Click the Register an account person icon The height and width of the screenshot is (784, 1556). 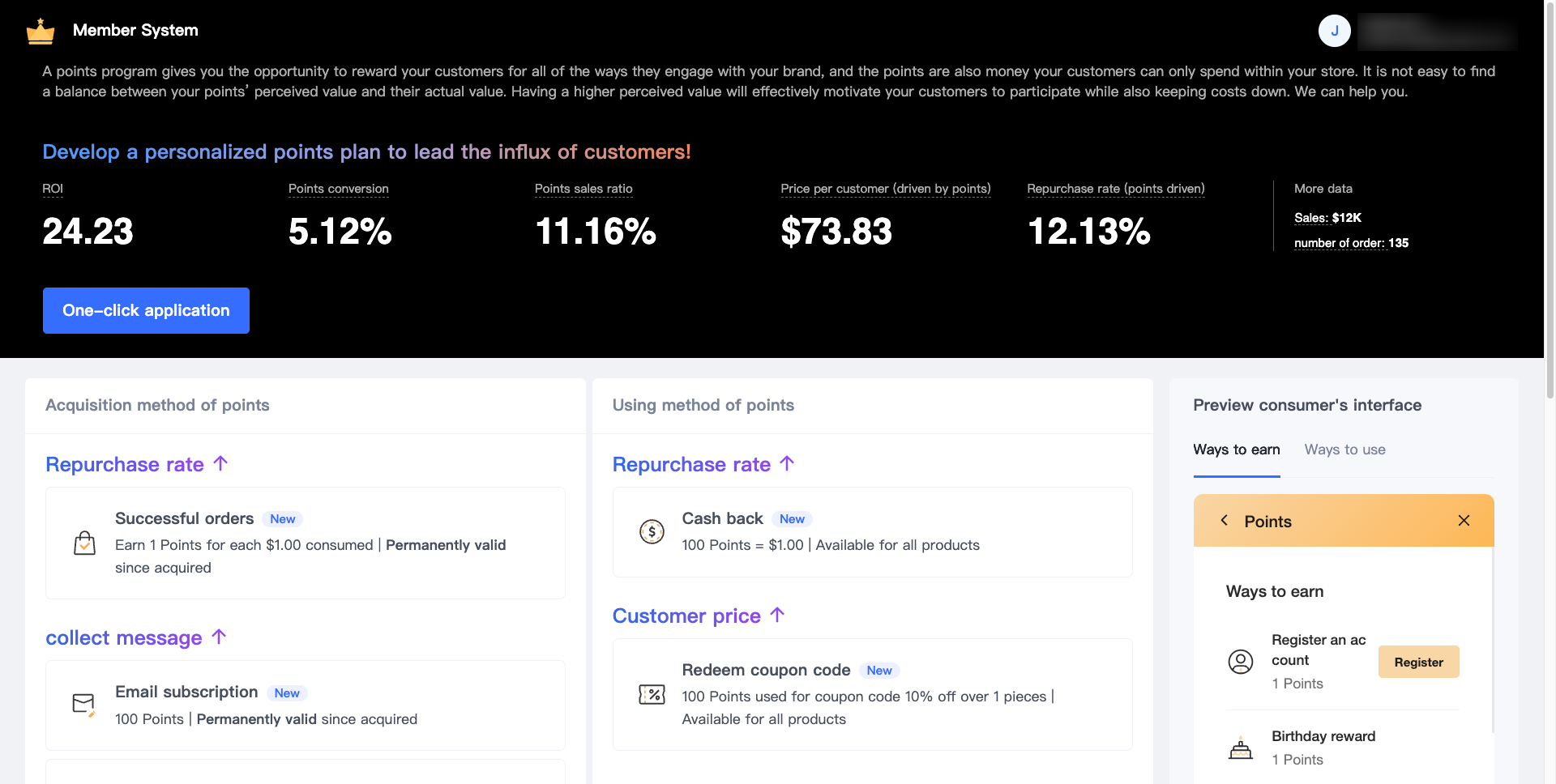[1240, 662]
